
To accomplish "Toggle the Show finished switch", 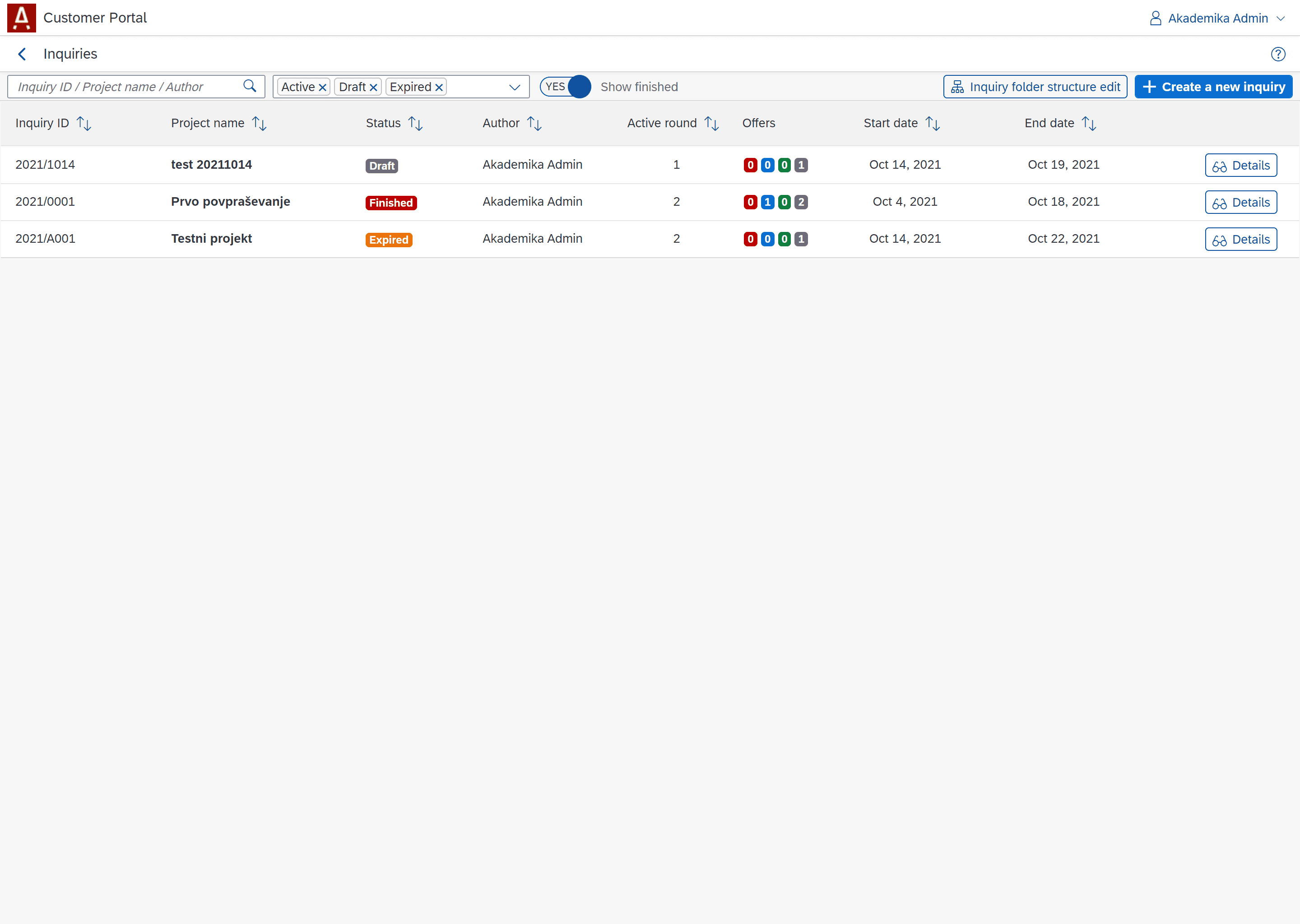I will pos(566,87).
